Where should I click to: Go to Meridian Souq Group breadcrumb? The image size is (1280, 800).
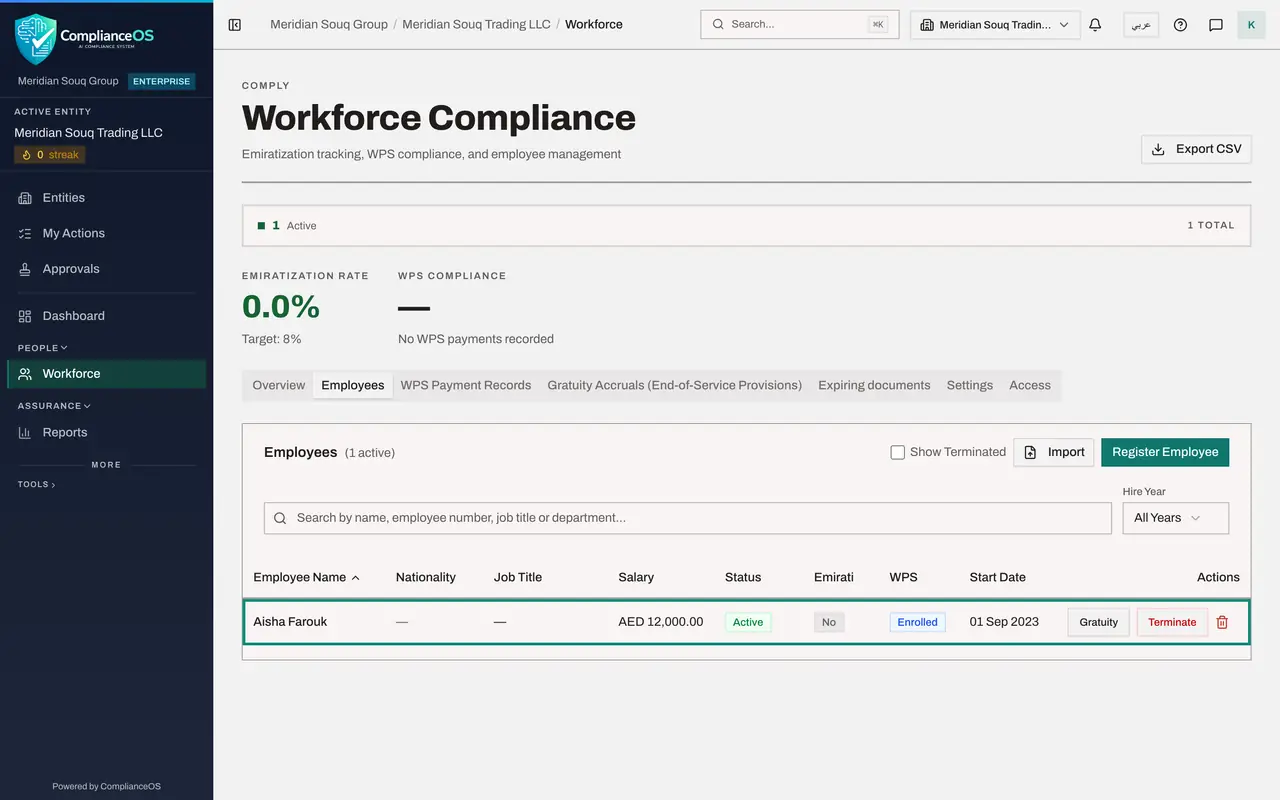pyautogui.click(x=329, y=24)
